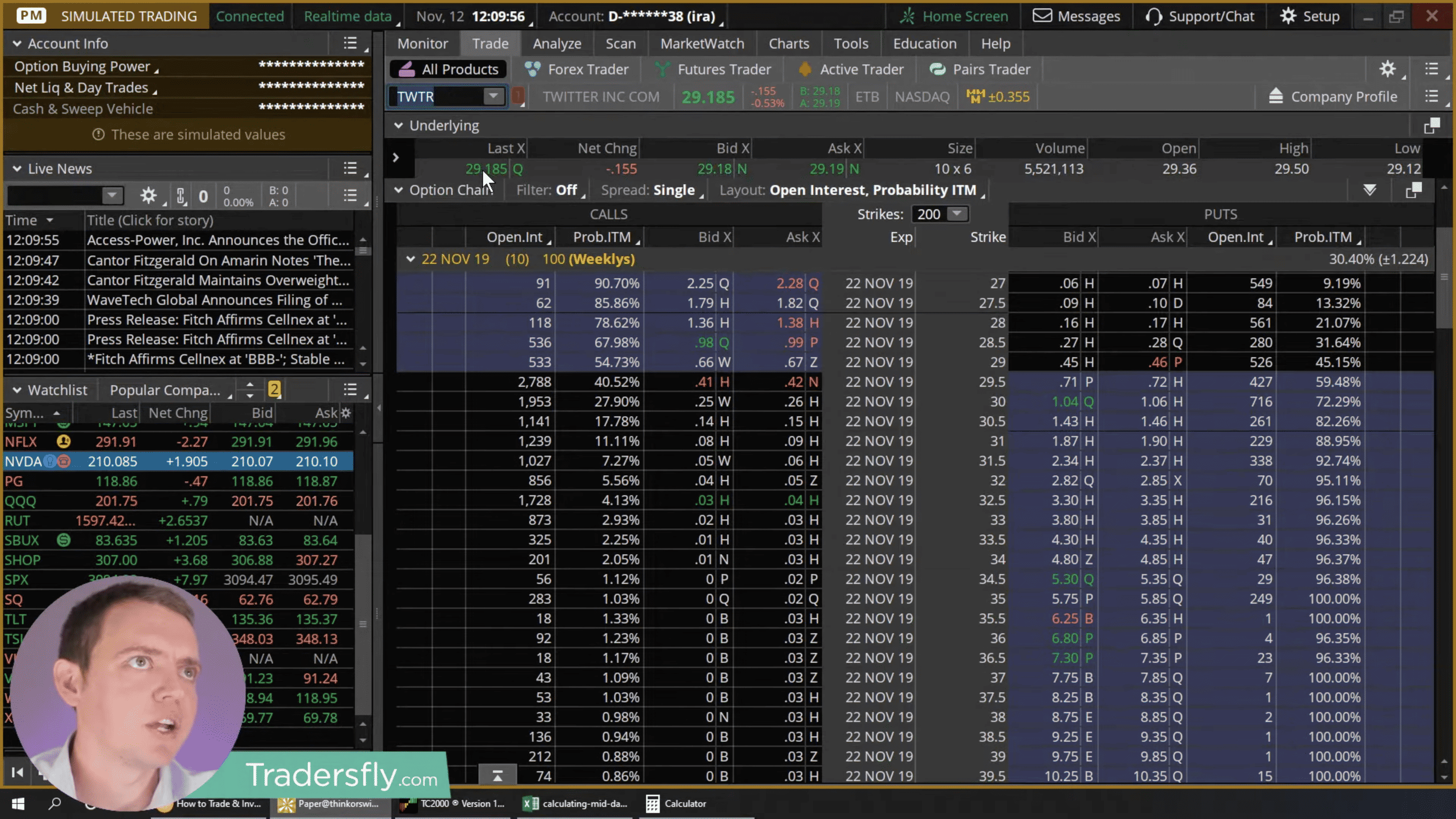Click the yellow link badge numbered 2
This screenshot has width=1456, height=819.
coord(274,389)
